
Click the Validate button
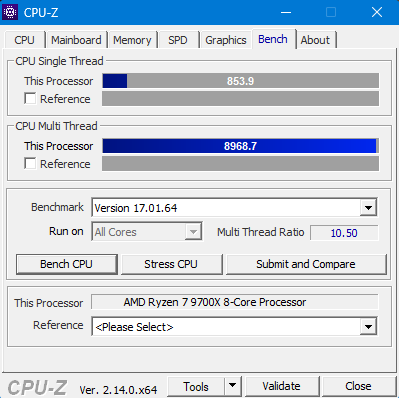pyautogui.click(x=282, y=386)
